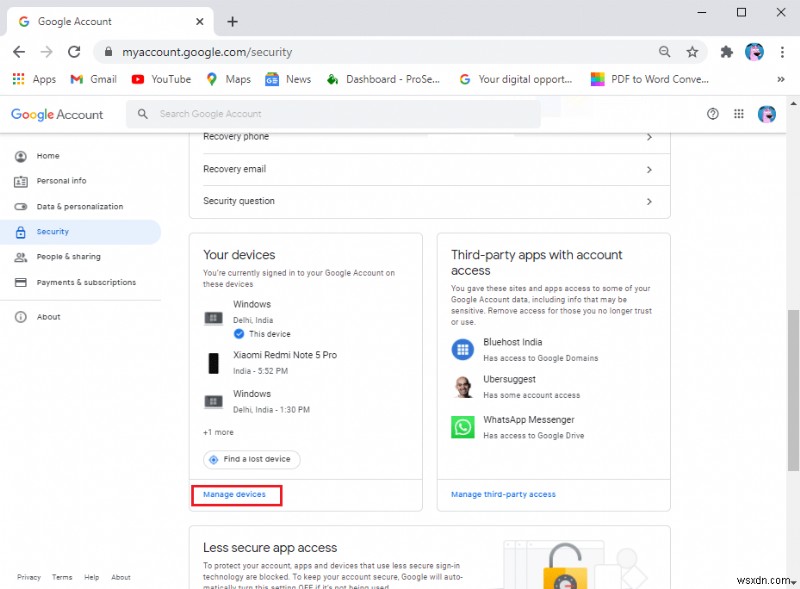
Task: Click the Ubersuggest app icon
Action: tap(463, 388)
